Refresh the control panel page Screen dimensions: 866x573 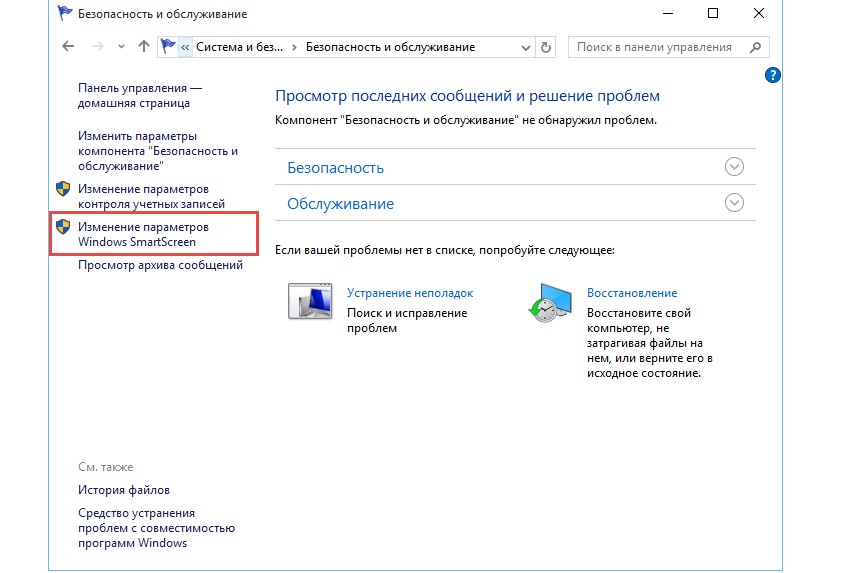[x=546, y=47]
